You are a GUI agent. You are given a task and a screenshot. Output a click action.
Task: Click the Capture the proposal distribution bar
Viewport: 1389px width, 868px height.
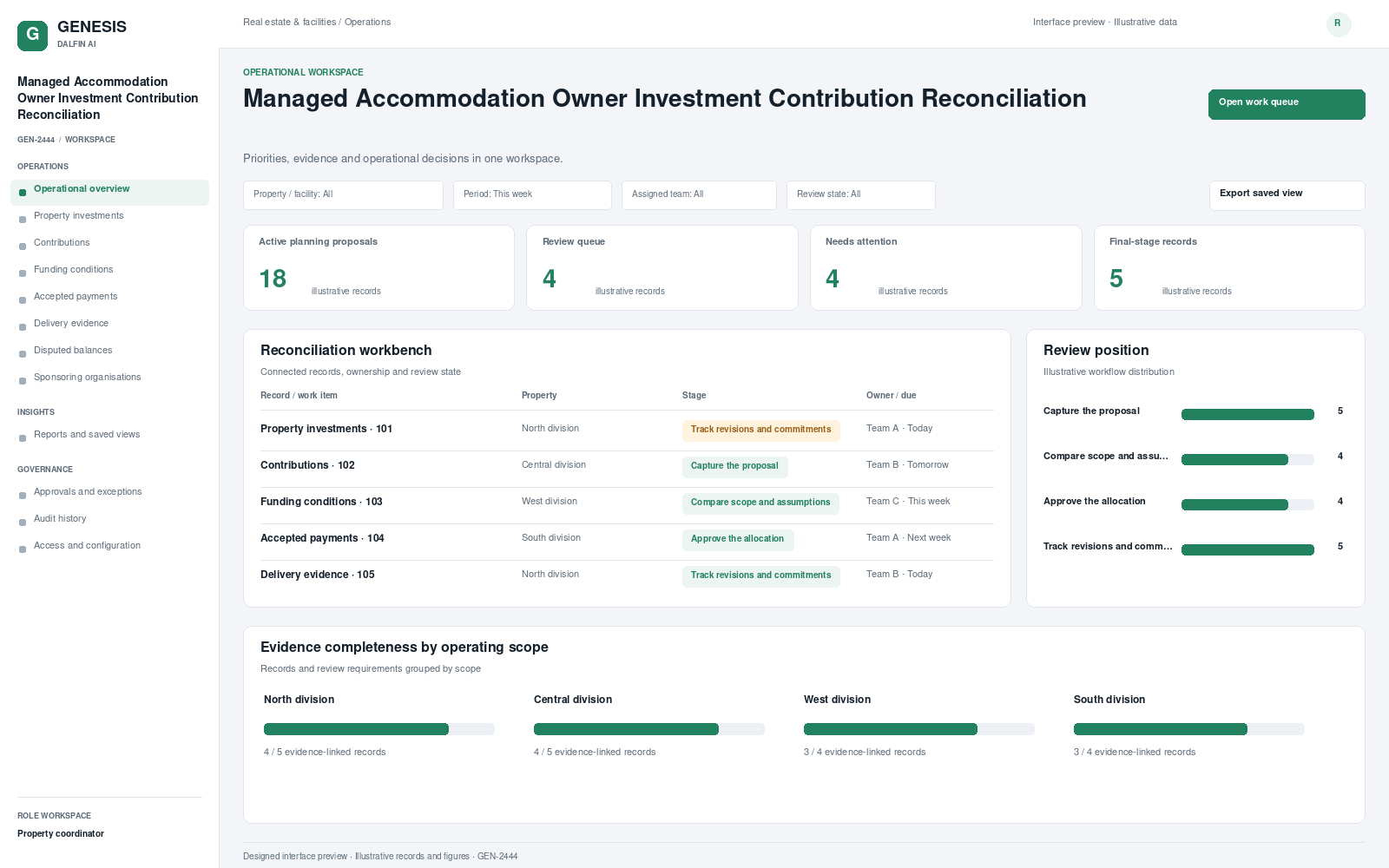(x=1247, y=414)
